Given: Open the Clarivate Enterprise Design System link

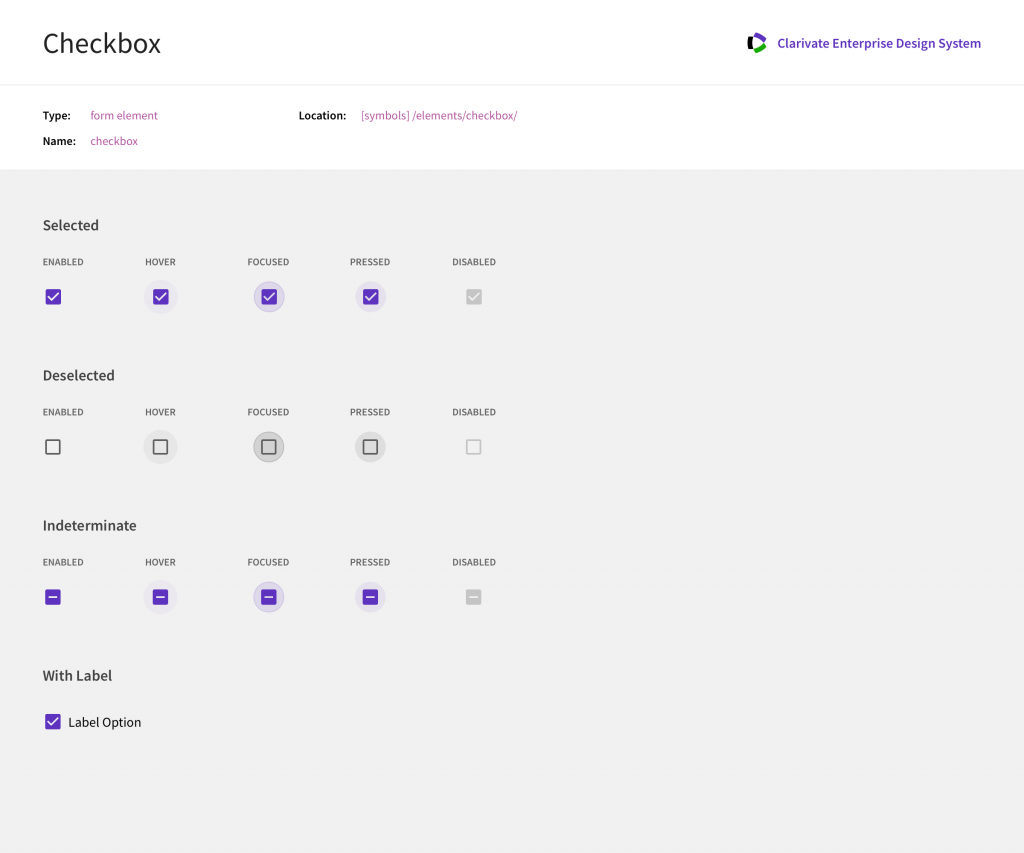Looking at the screenshot, I should (x=878, y=43).
